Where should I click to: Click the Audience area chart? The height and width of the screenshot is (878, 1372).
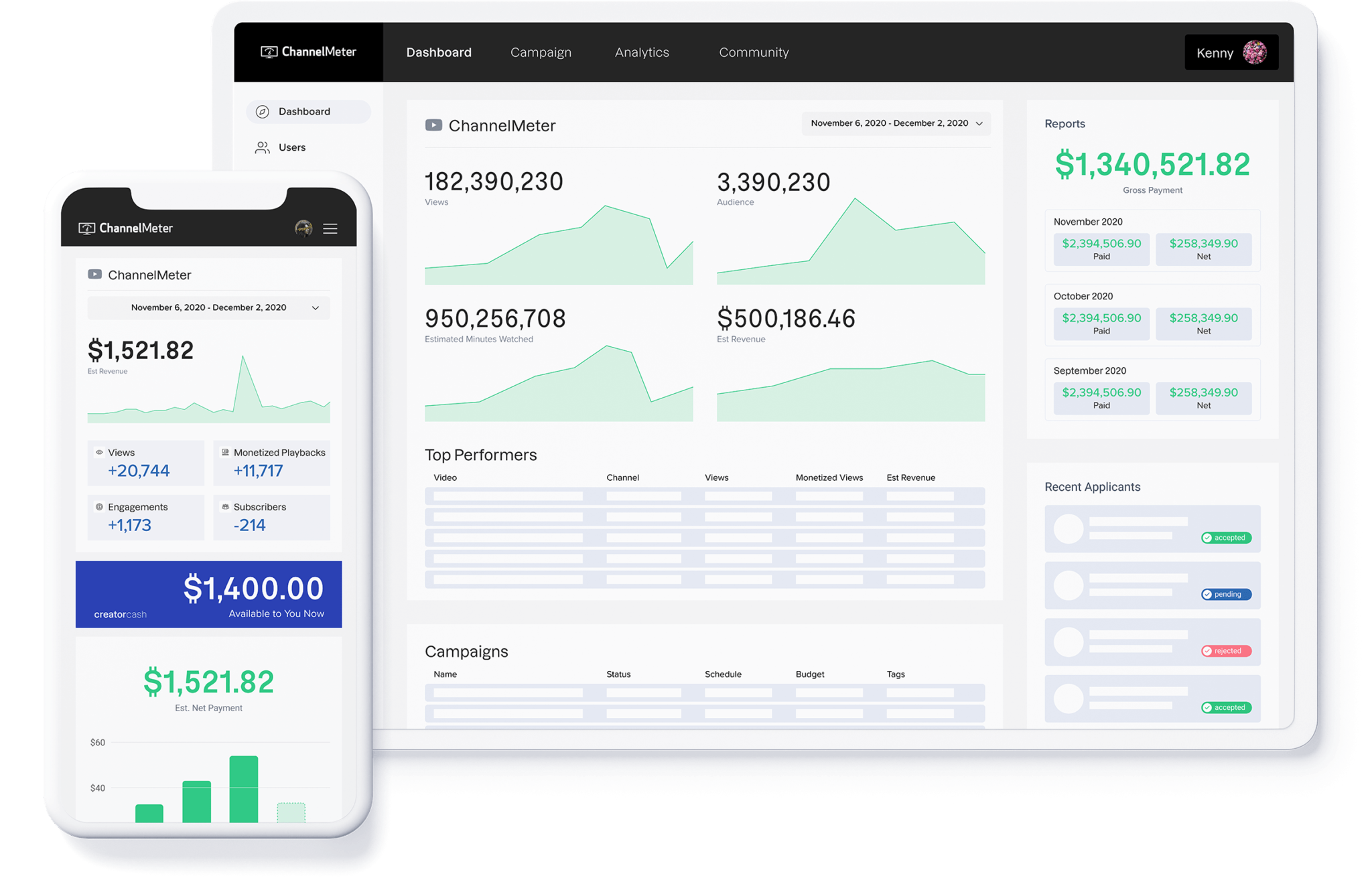point(851,241)
